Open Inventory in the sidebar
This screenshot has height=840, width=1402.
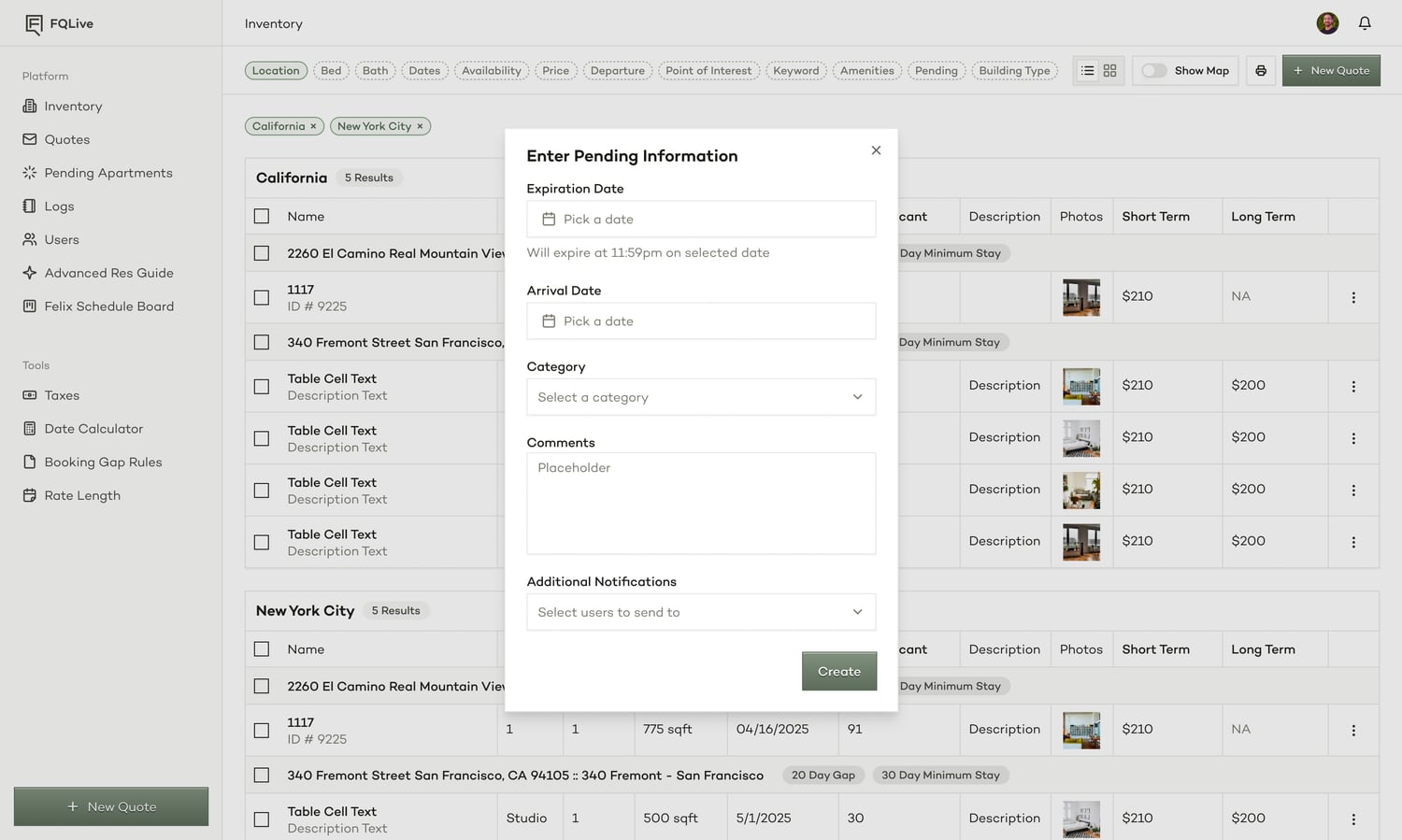[63, 107]
